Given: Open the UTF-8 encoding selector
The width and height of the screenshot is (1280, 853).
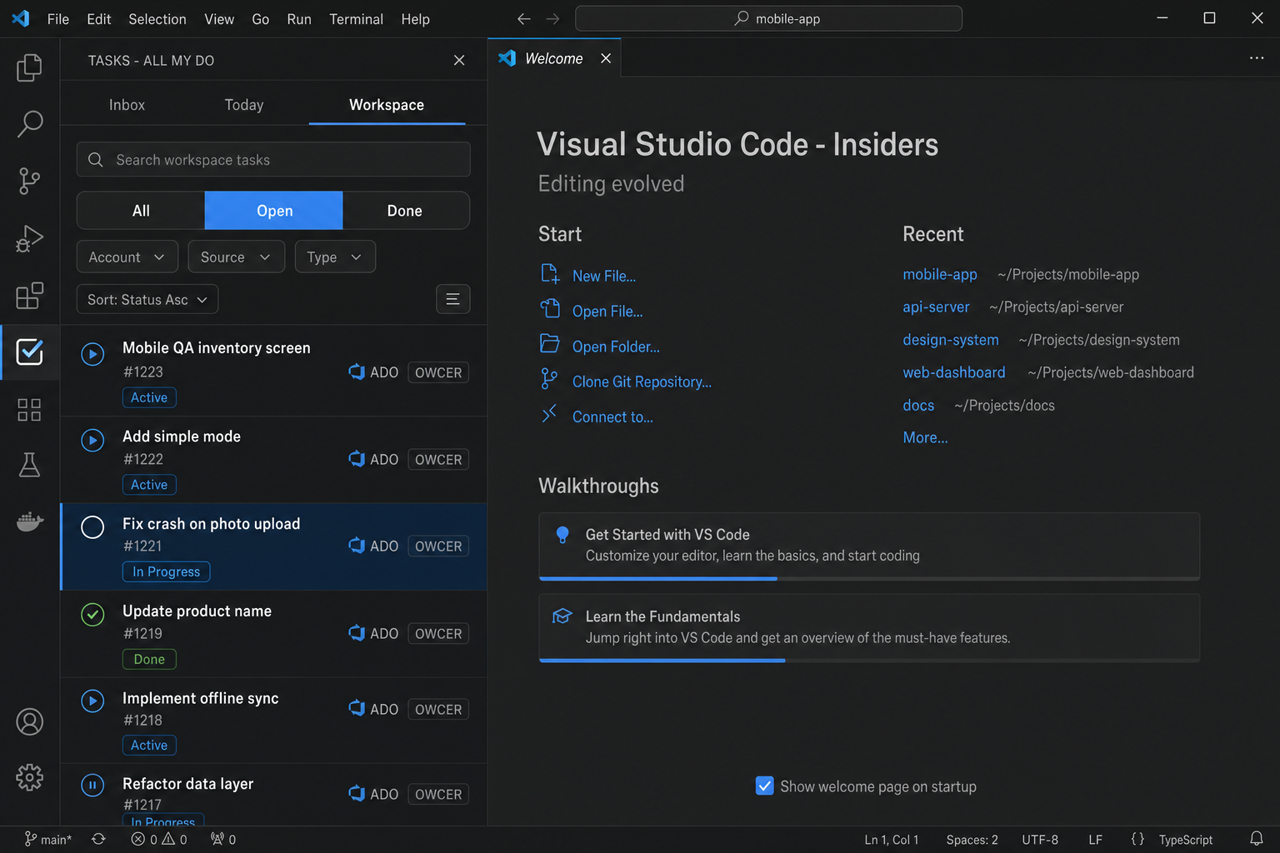Looking at the screenshot, I should [x=1040, y=840].
